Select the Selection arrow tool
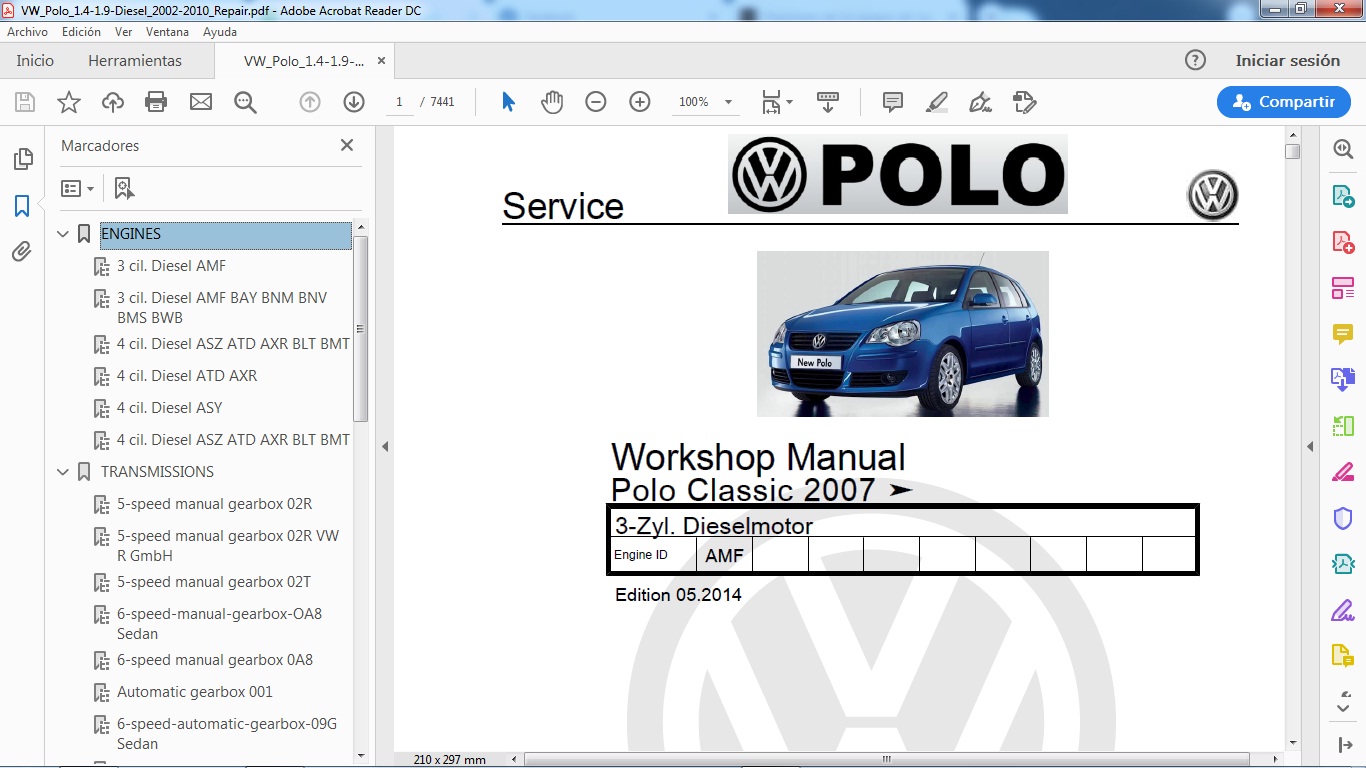The width and height of the screenshot is (1366, 768). pos(508,101)
